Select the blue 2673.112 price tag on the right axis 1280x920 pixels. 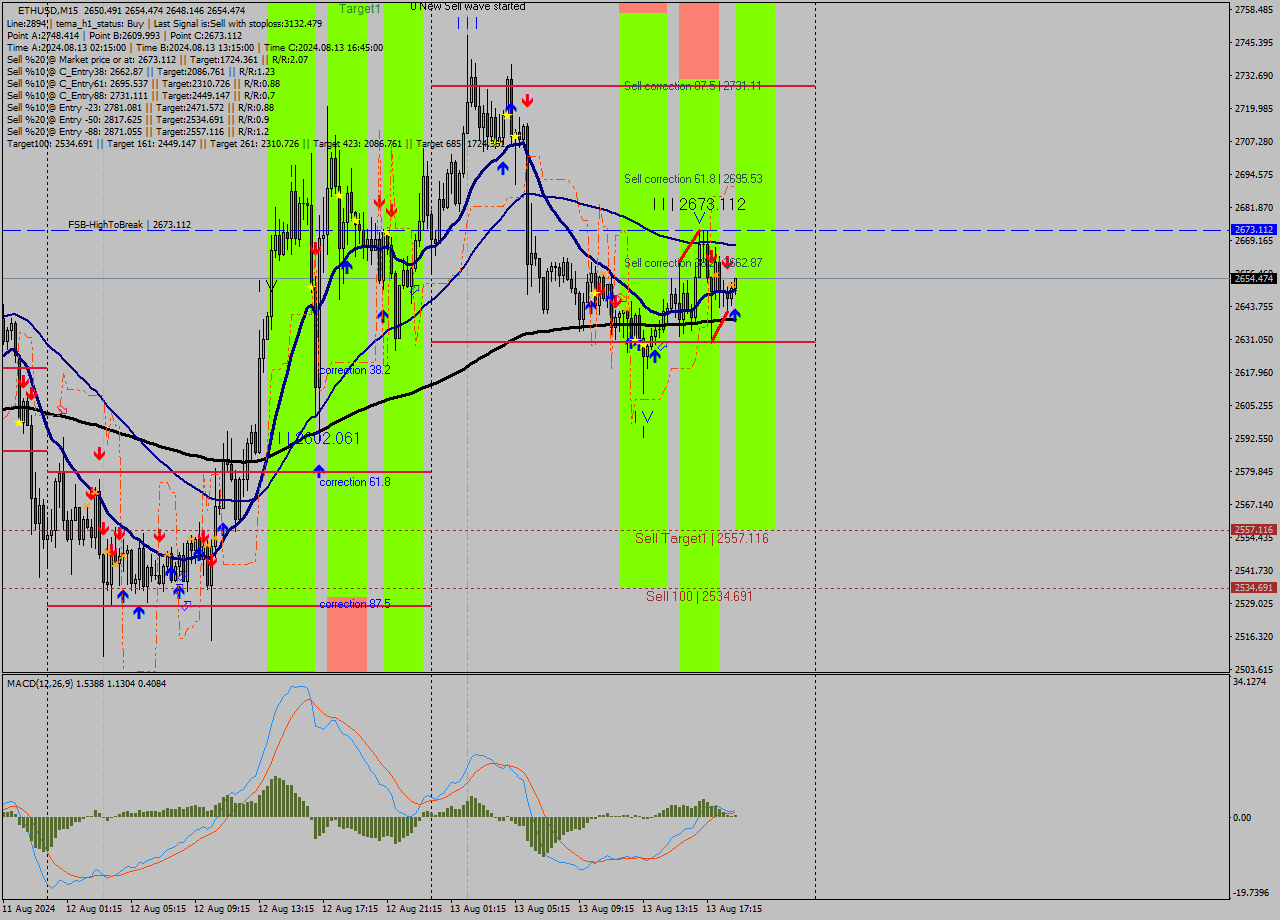pyautogui.click(x=1252, y=229)
